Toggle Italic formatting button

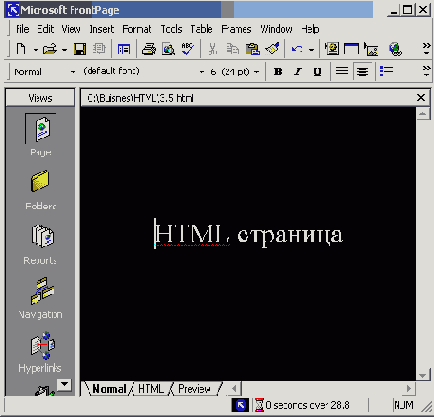tap(298, 72)
